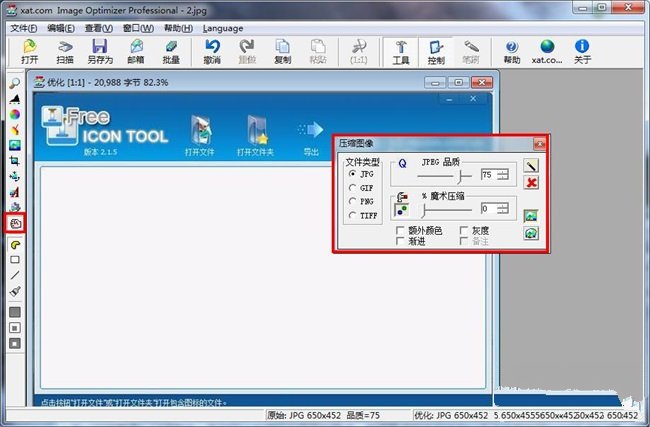Click the 帮助 (Help) question mark icon

512,51
